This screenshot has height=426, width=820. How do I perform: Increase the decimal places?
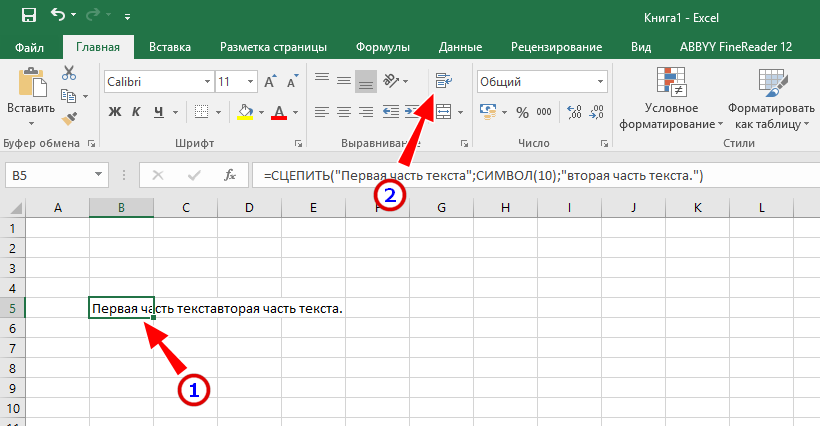(574, 112)
